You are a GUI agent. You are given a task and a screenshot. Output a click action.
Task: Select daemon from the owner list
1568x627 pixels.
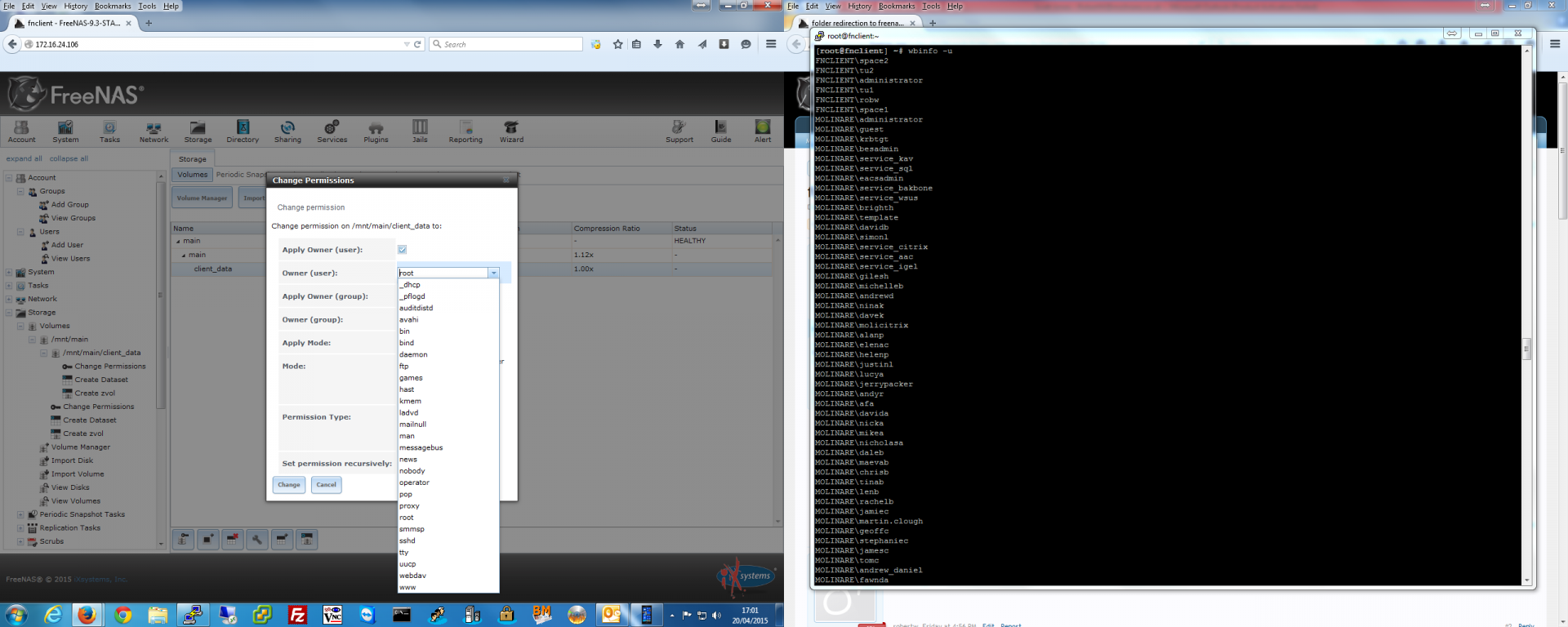(x=448, y=354)
